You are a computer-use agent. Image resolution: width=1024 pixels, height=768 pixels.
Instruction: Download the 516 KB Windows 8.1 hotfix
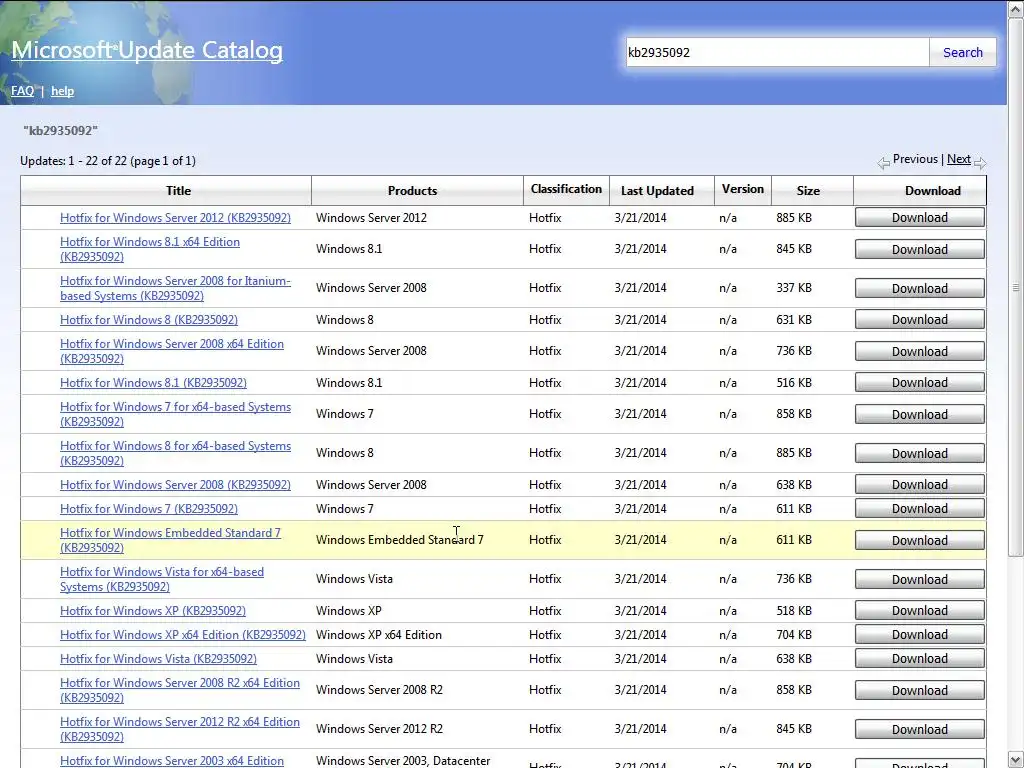(x=920, y=383)
